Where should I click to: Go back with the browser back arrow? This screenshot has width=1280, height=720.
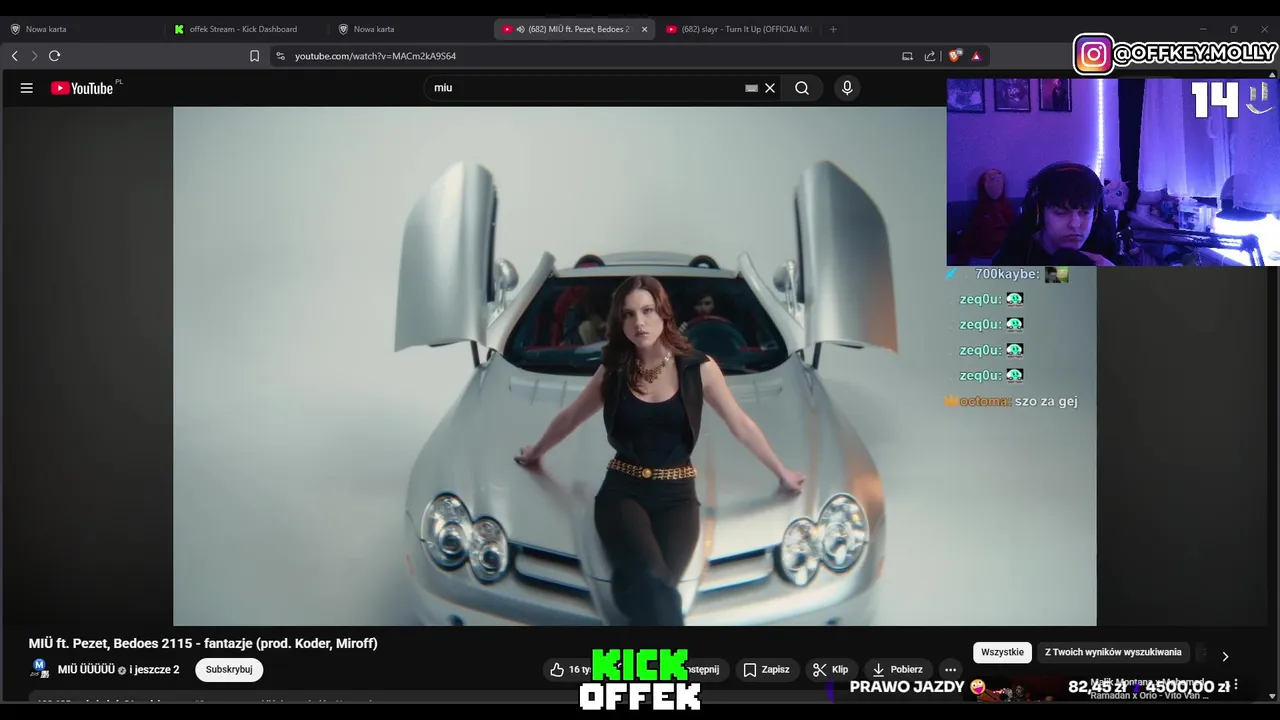[14, 56]
